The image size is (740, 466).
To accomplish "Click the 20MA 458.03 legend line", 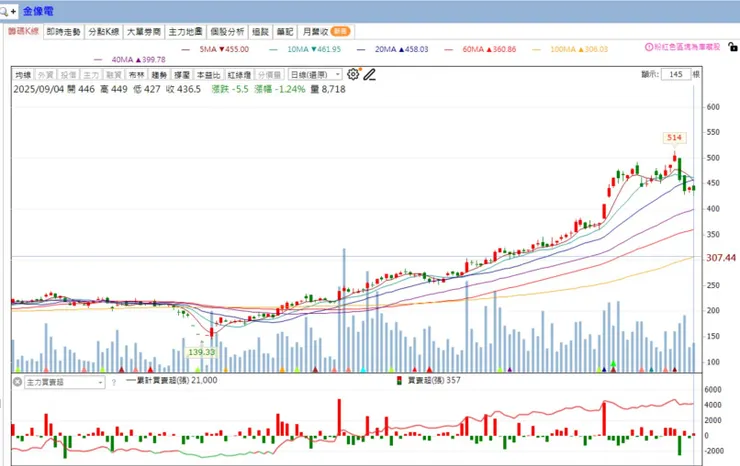I will 393,49.
